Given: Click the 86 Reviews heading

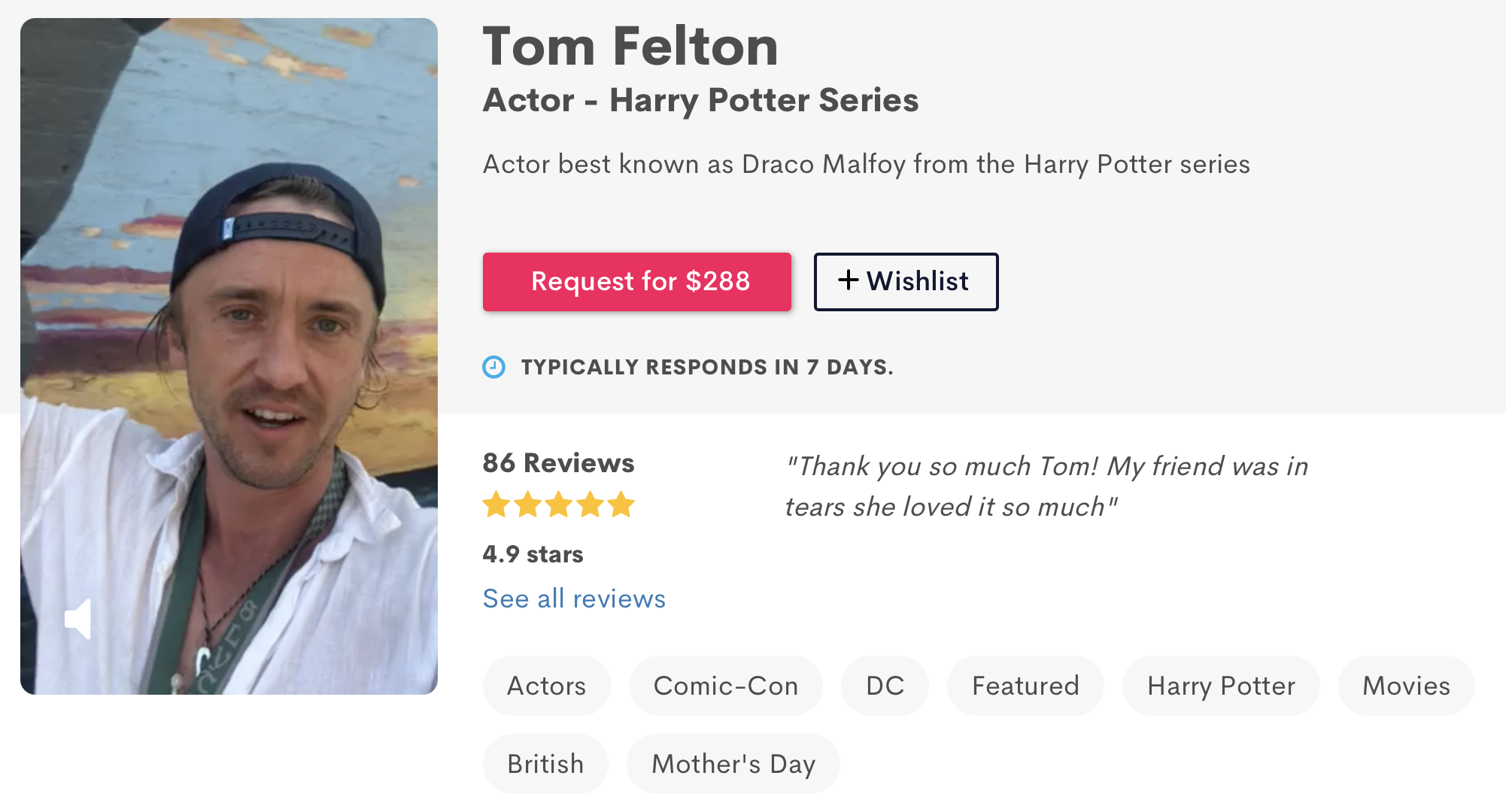Looking at the screenshot, I should [558, 463].
